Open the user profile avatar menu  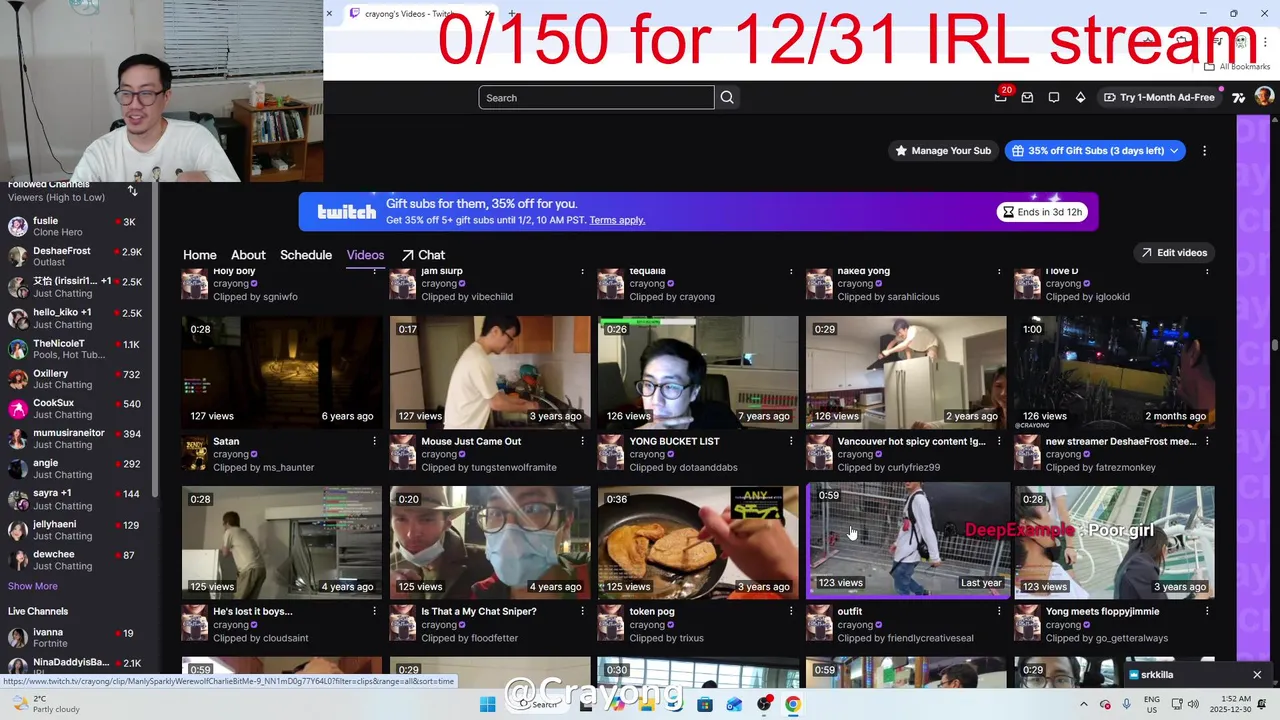tap(1264, 97)
